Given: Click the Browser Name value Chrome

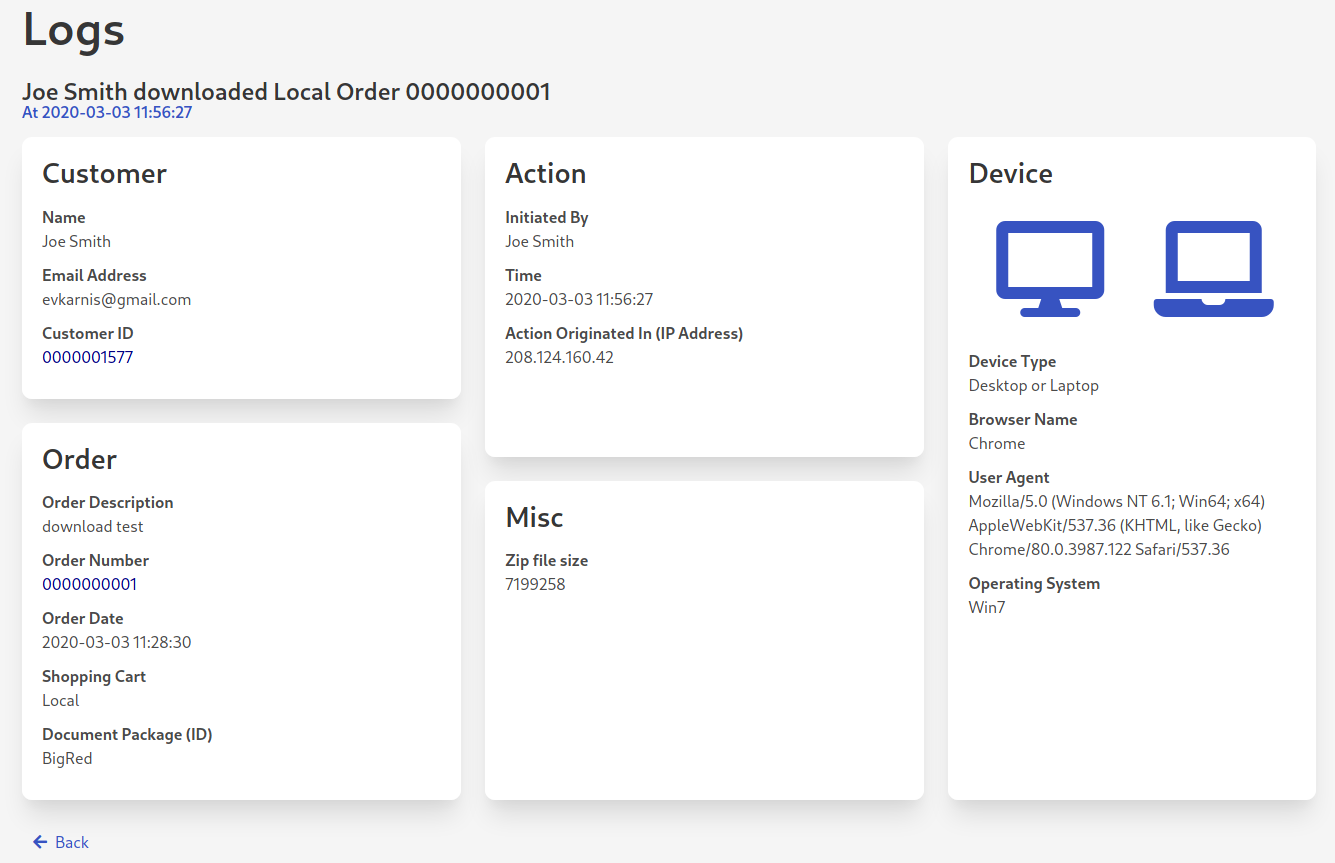Looking at the screenshot, I should 996,443.
